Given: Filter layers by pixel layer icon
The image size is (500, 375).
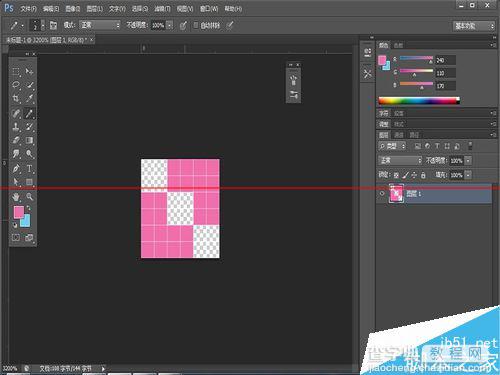Looking at the screenshot, I should (418, 146).
